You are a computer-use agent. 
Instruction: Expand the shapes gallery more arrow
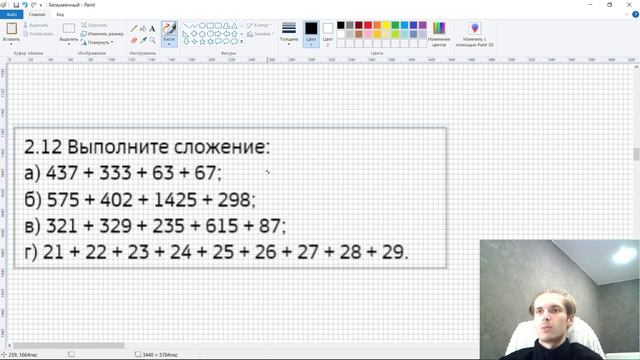[242, 42]
